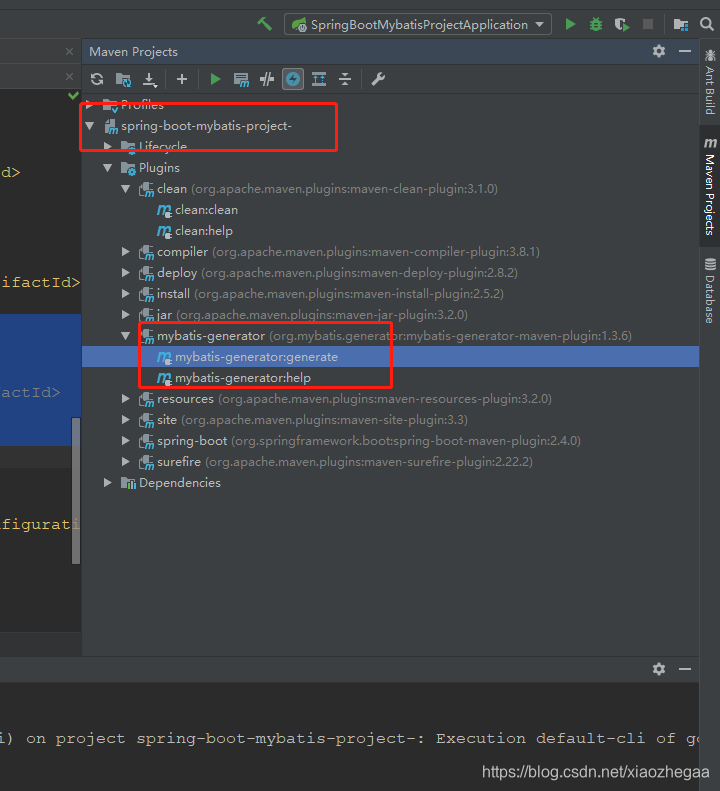Collapse the Plugins node
Image resolution: width=720 pixels, height=791 pixels.
[x=107, y=168]
